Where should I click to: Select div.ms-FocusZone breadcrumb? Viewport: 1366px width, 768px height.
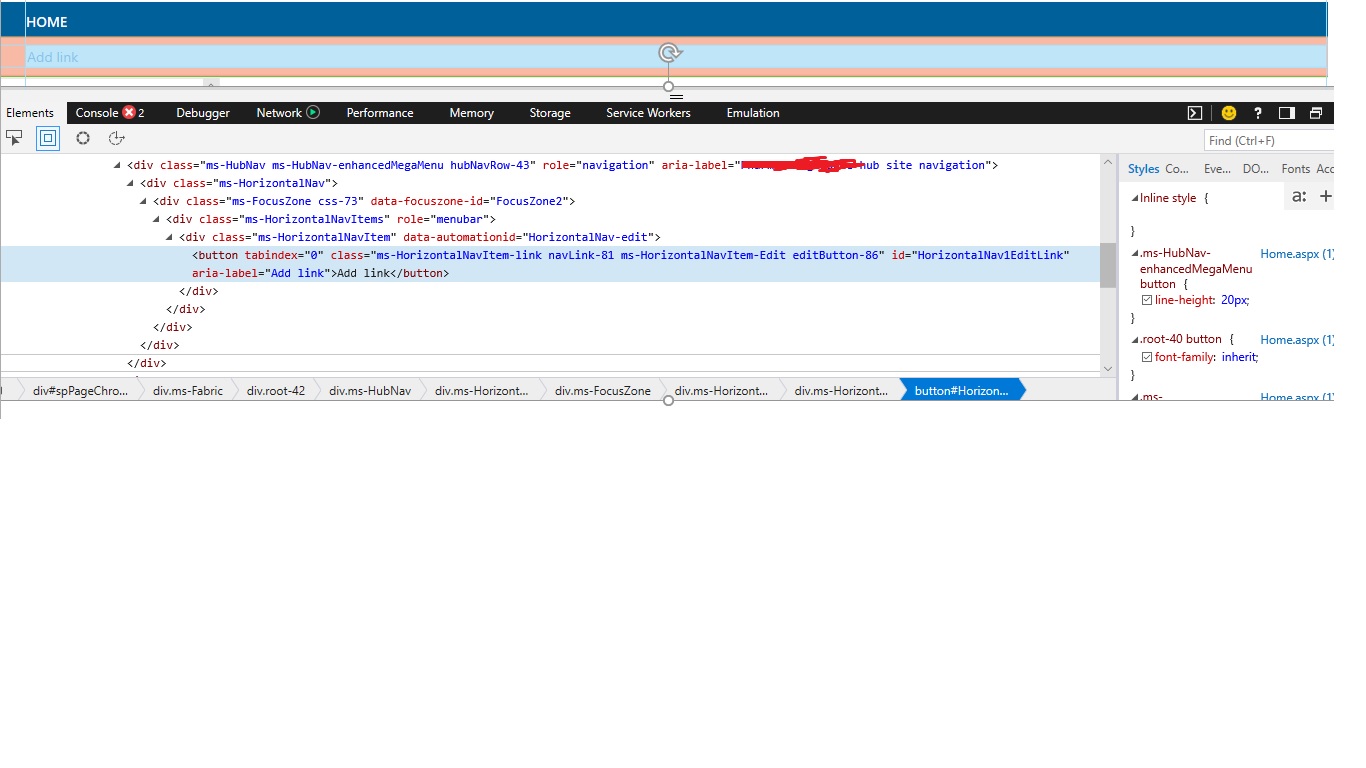coord(603,390)
